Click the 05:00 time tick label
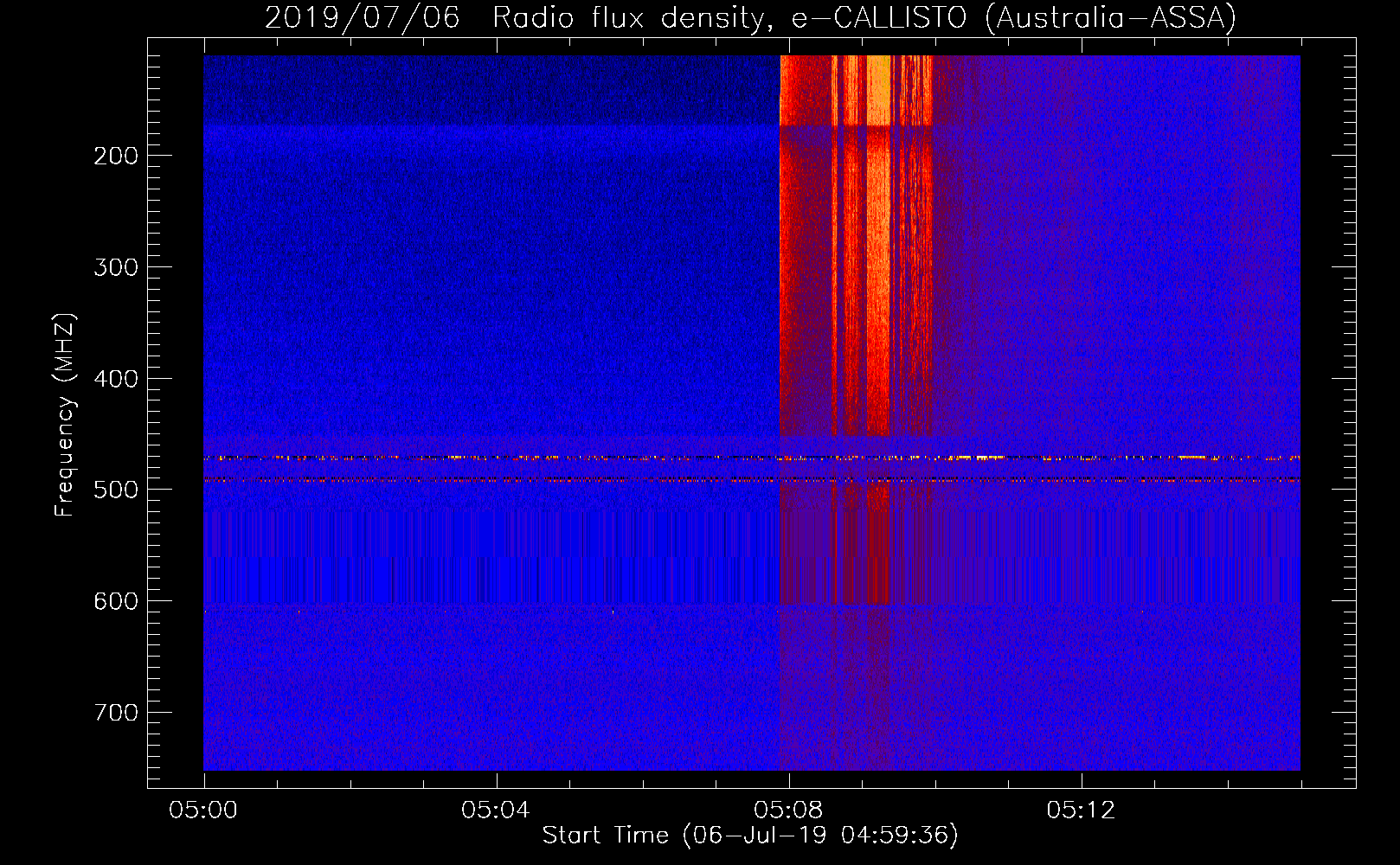This screenshot has width=1400, height=865. click(203, 811)
